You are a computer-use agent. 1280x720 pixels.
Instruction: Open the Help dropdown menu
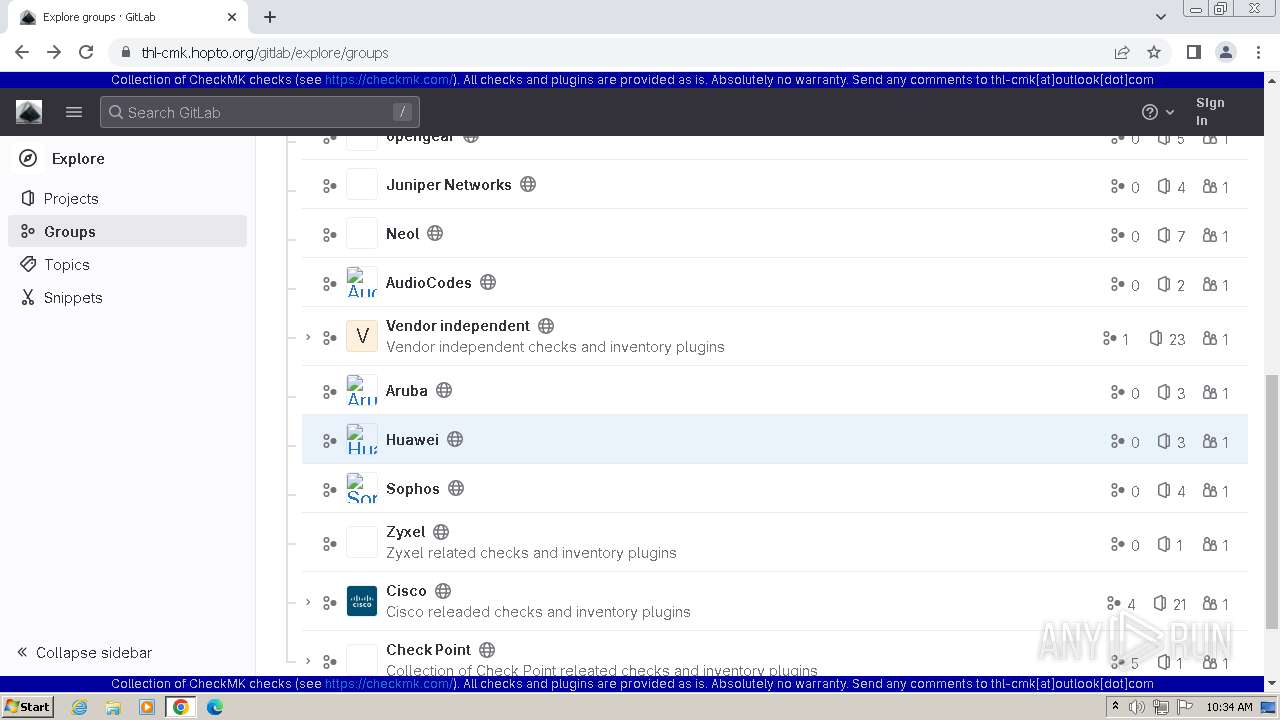coord(1158,112)
